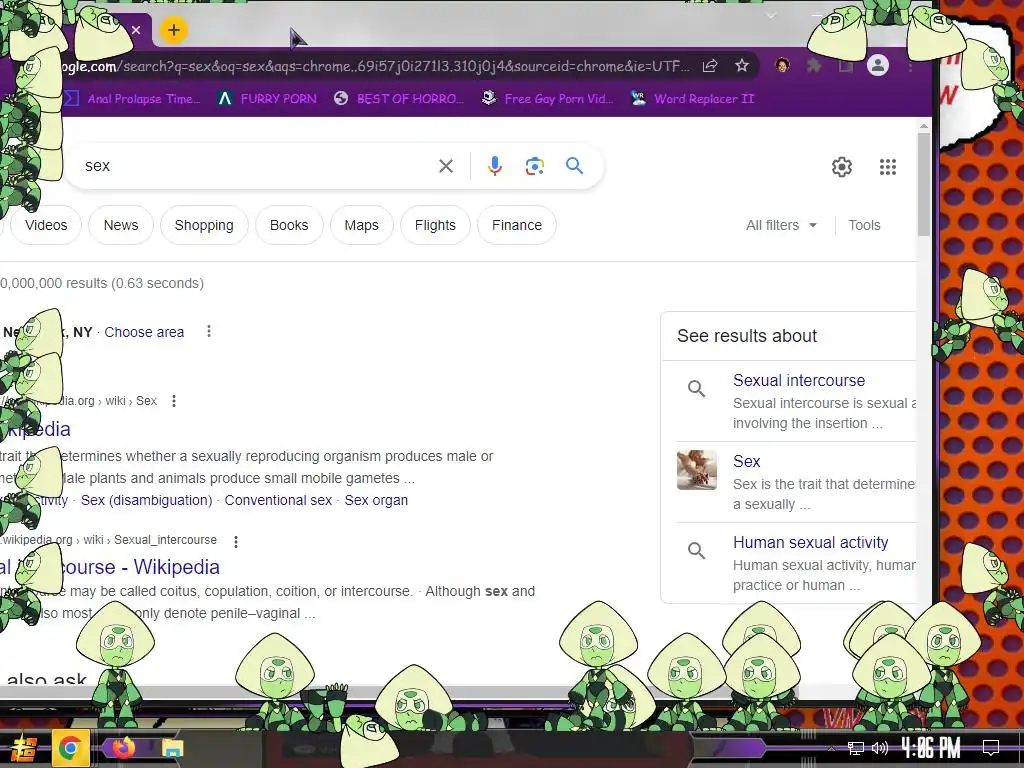Open the notification center icon
This screenshot has width=1024, height=768.
[x=991, y=748]
